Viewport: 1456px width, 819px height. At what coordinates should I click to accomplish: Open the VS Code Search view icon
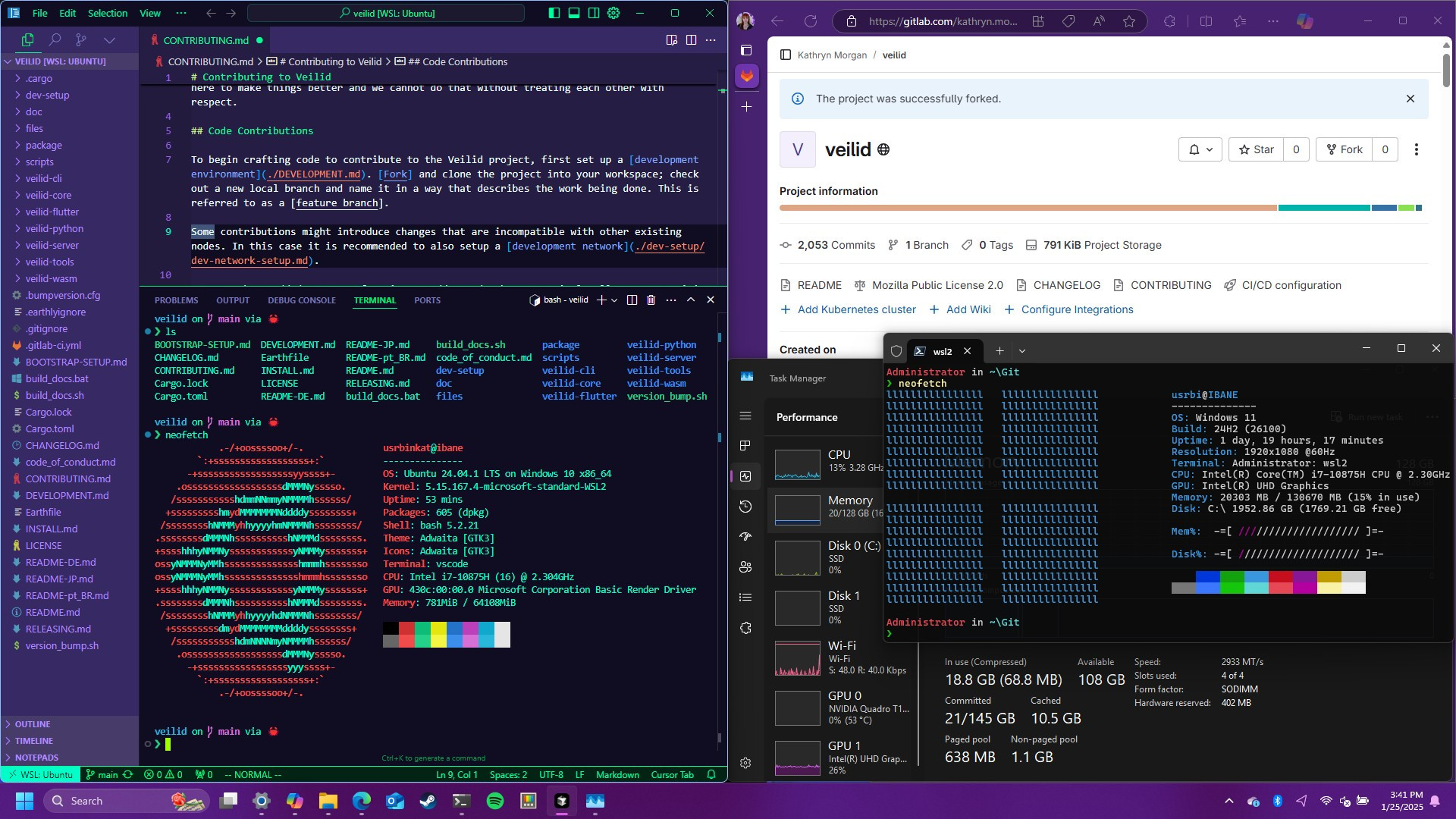[x=55, y=40]
